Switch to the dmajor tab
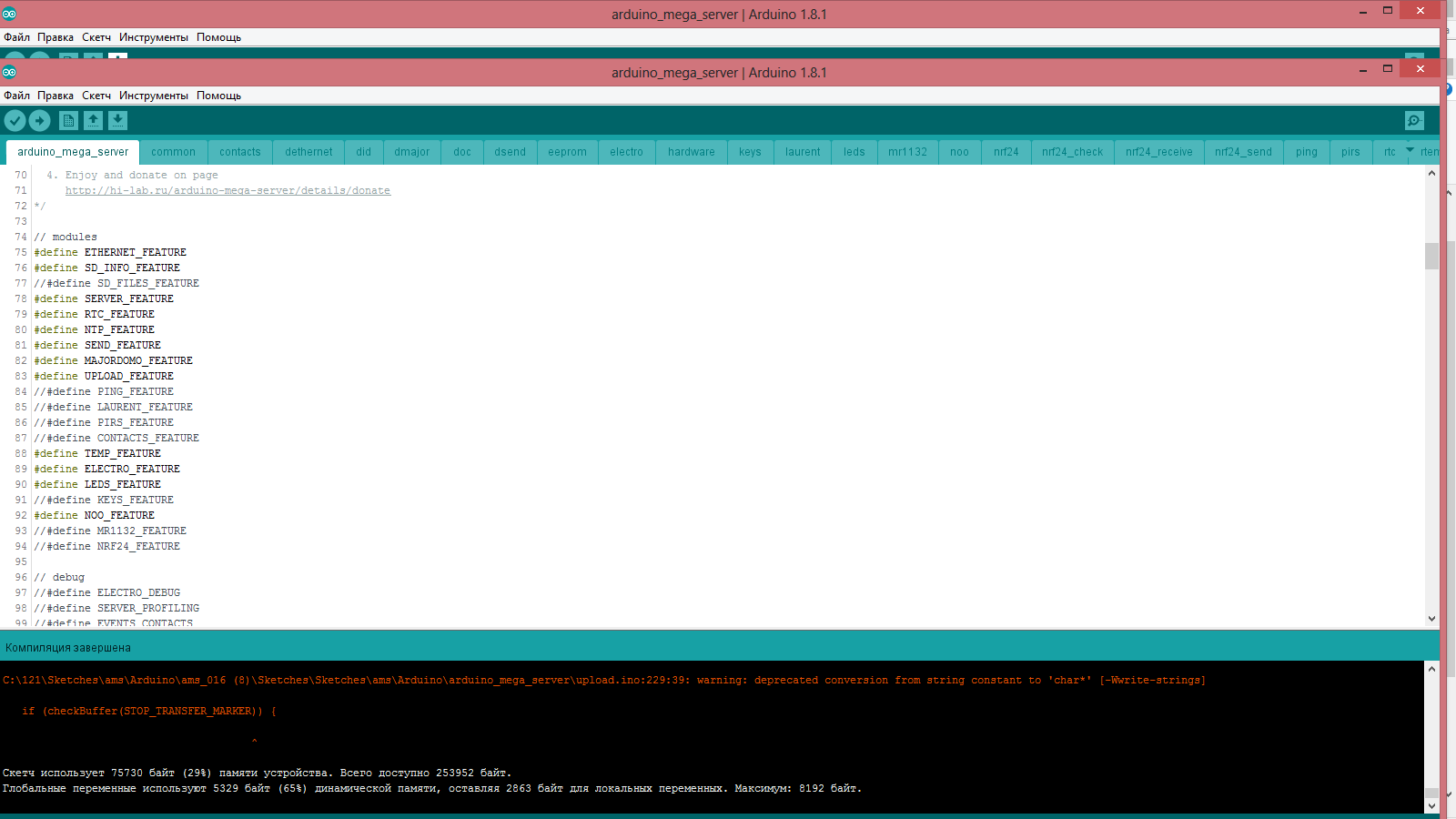The height and width of the screenshot is (819, 1456). pos(412,152)
